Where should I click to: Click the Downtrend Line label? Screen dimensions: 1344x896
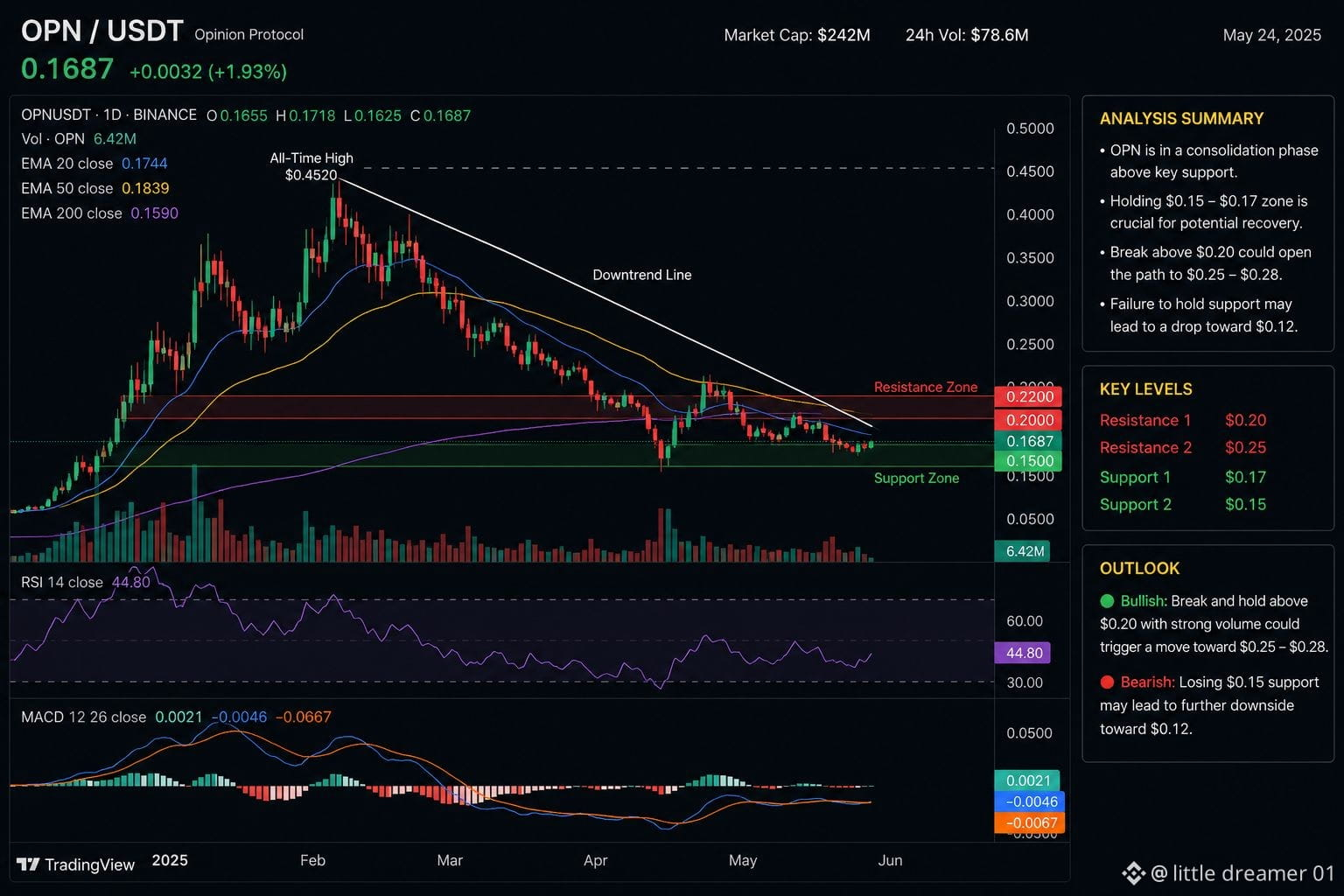pos(642,275)
